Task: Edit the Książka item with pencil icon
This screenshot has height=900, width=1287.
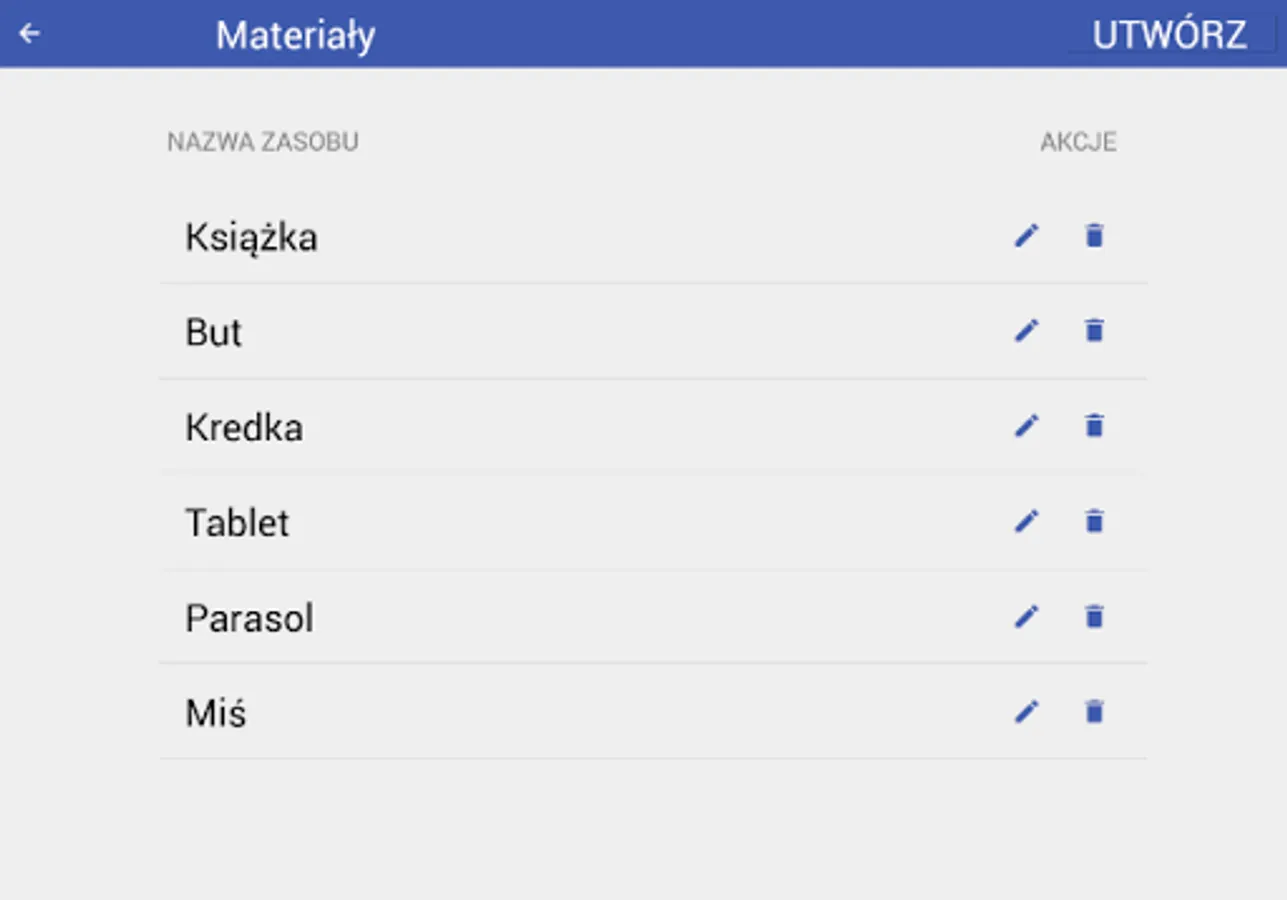Action: pyautogui.click(x=1026, y=236)
